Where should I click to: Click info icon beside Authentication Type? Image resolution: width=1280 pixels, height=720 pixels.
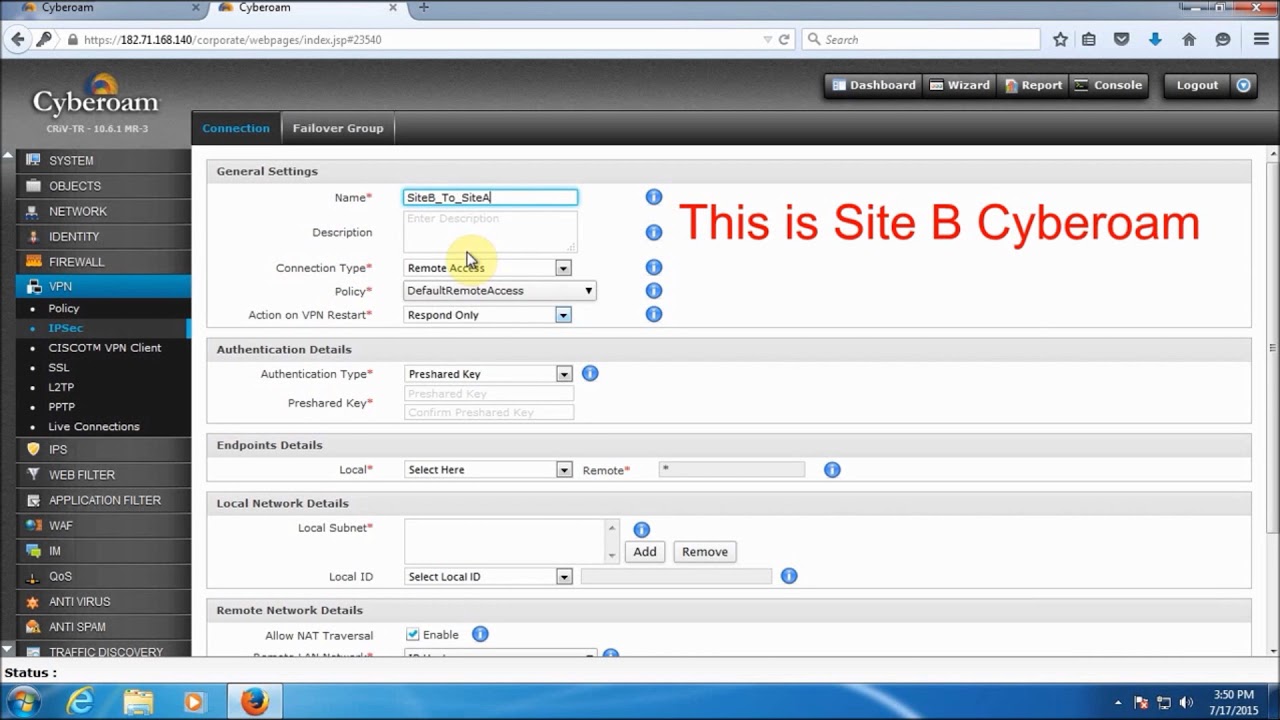[x=590, y=373]
